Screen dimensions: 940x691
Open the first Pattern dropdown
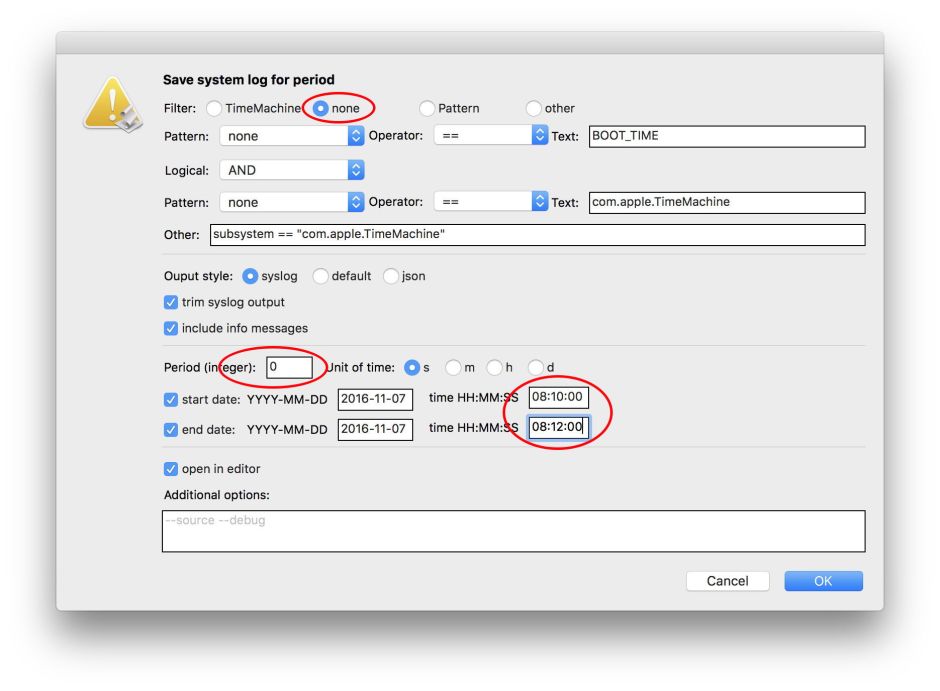(x=292, y=136)
